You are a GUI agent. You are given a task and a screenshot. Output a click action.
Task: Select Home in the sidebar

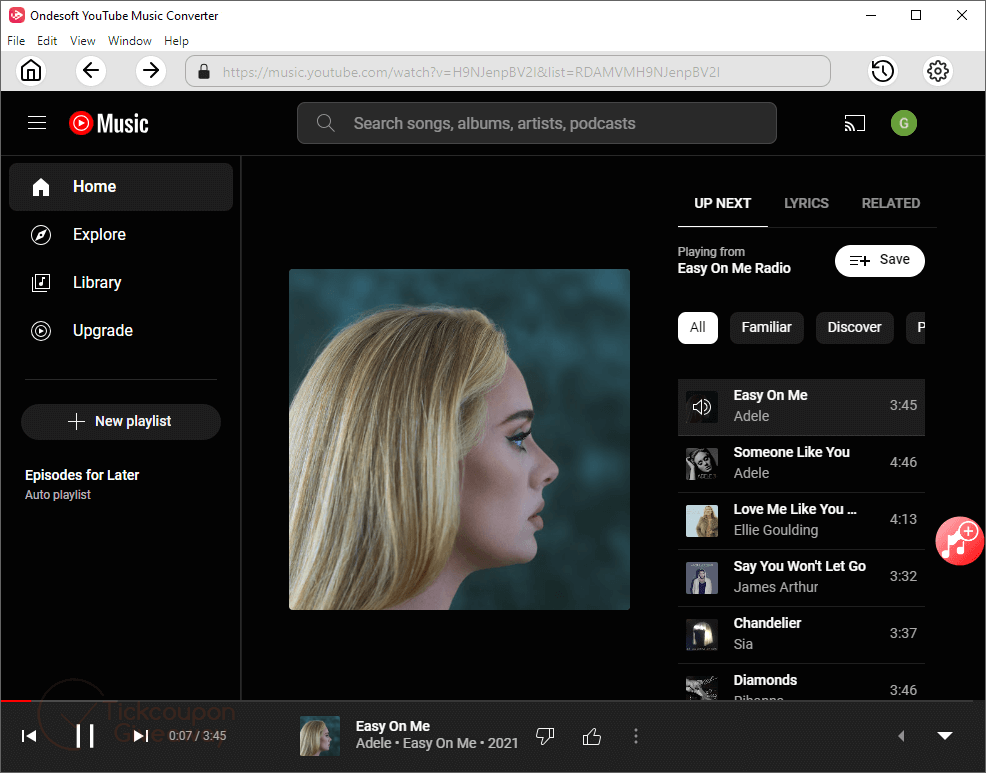pyautogui.click(x=121, y=187)
